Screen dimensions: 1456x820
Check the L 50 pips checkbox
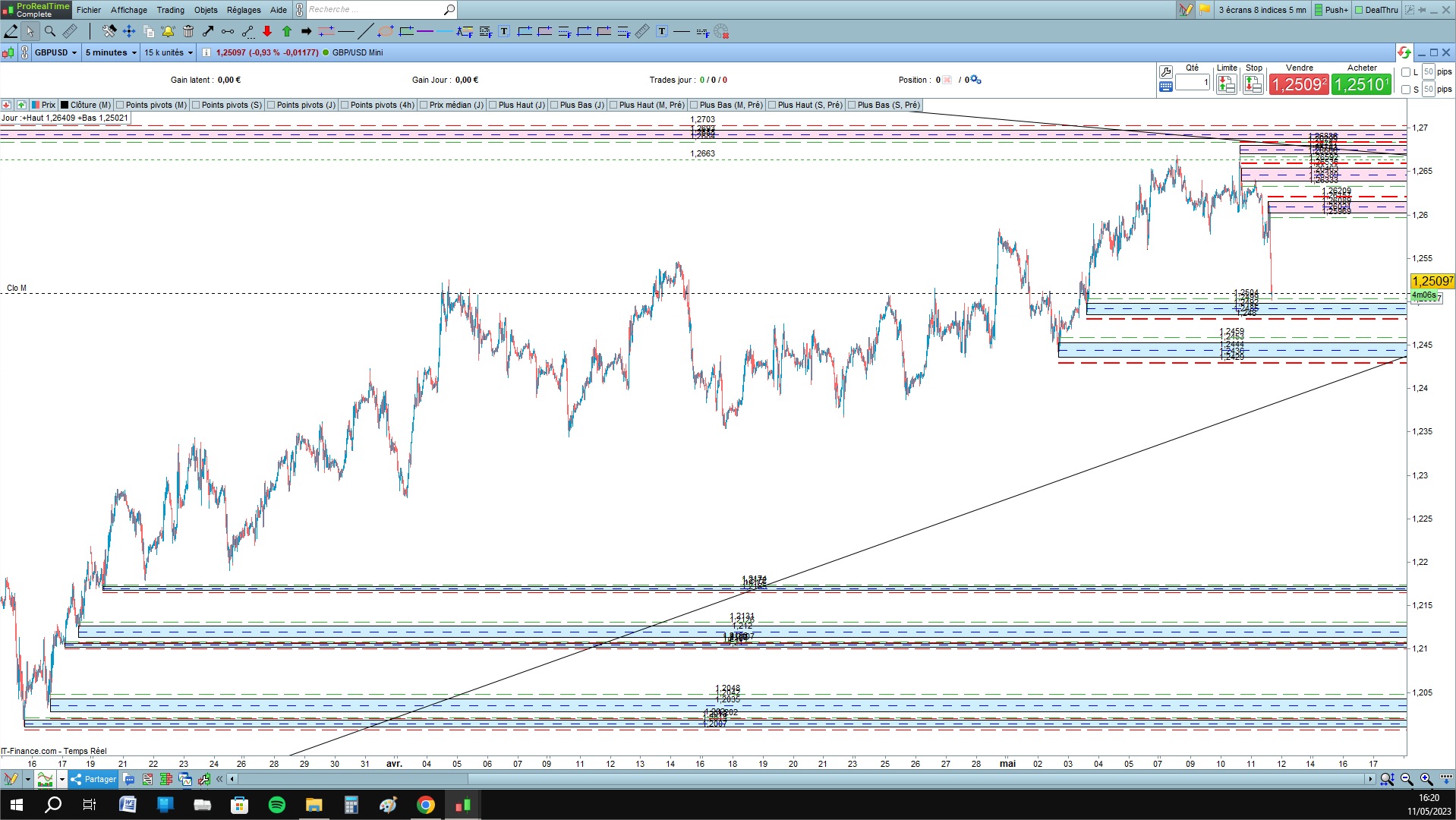coord(1406,72)
